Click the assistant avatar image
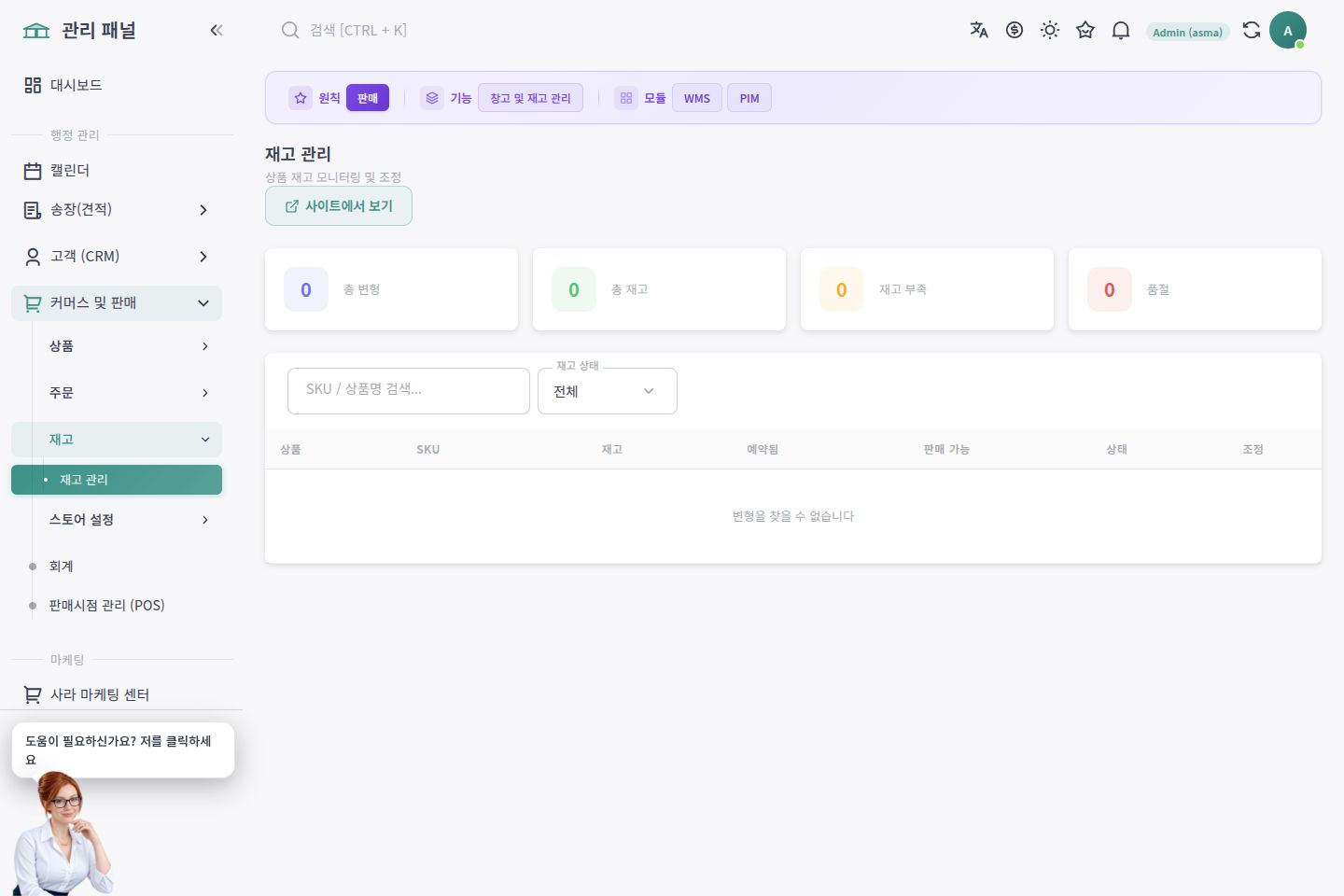The height and width of the screenshot is (896, 1344). click(x=62, y=835)
